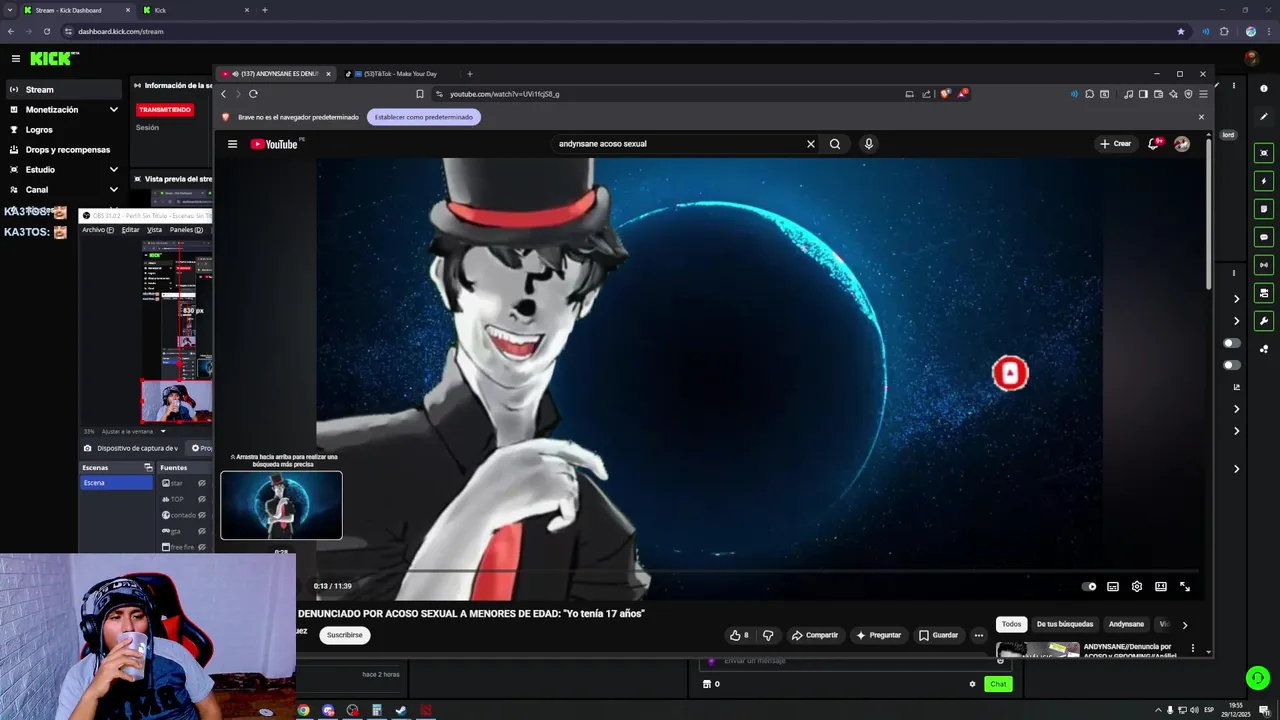
Task: Open Brave Leo AI sparkle icon
Action: (1173, 94)
